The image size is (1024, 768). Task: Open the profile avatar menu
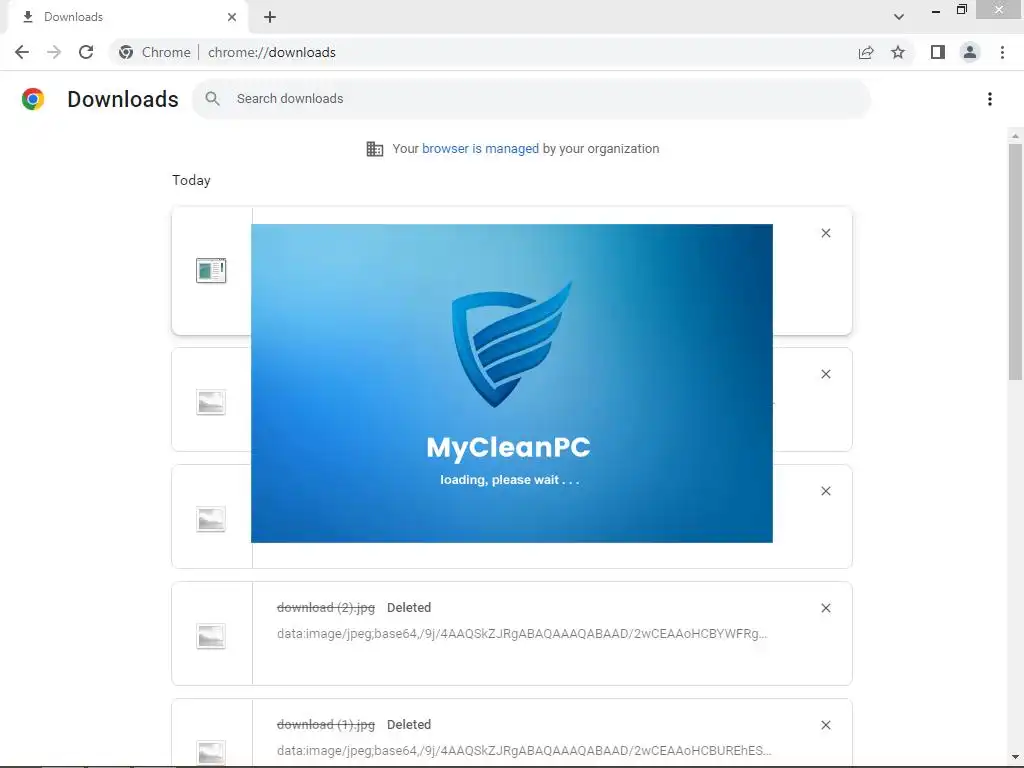coord(970,52)
